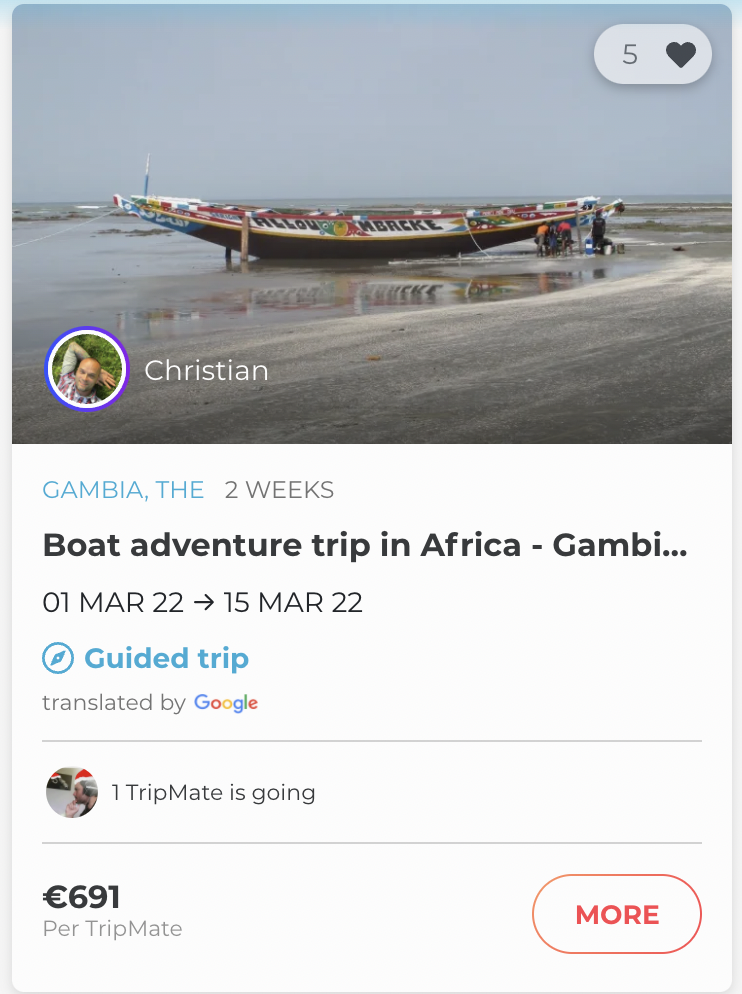Click the like count number 5
The width and height of the screenshot is (742, 994).
tap(629, 55)
